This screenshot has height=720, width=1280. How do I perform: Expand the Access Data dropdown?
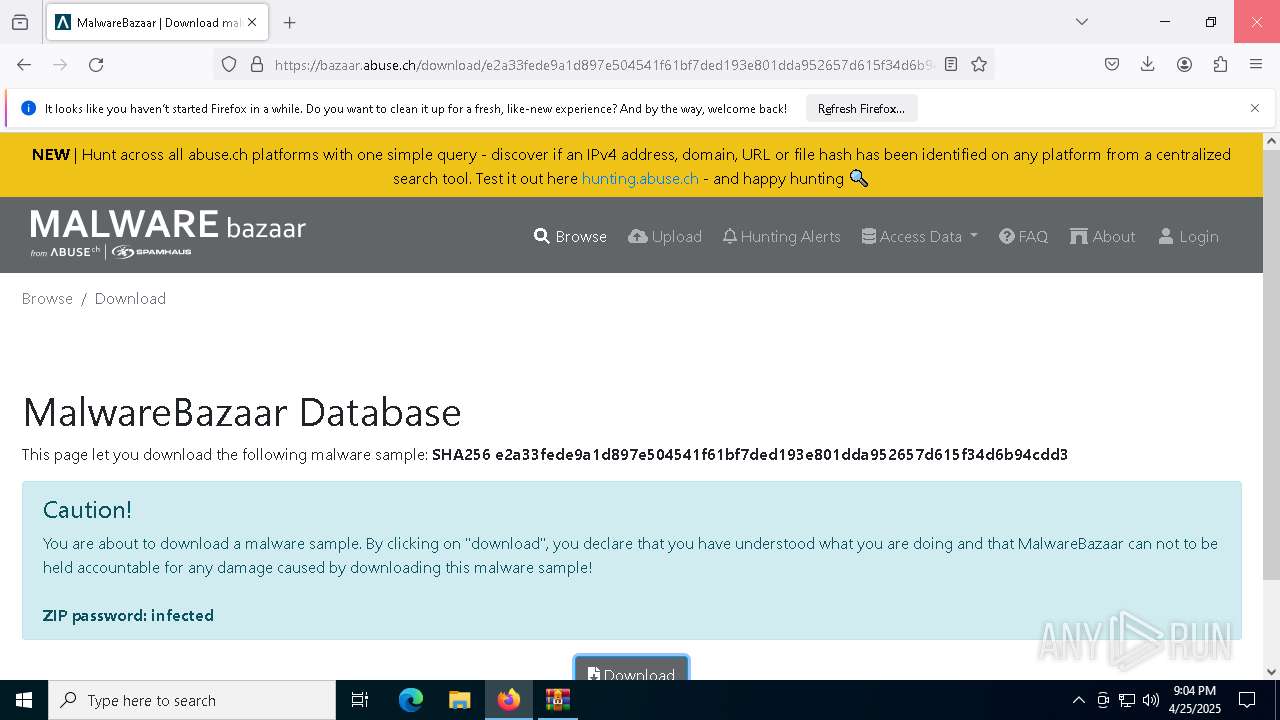coord(919,236)
